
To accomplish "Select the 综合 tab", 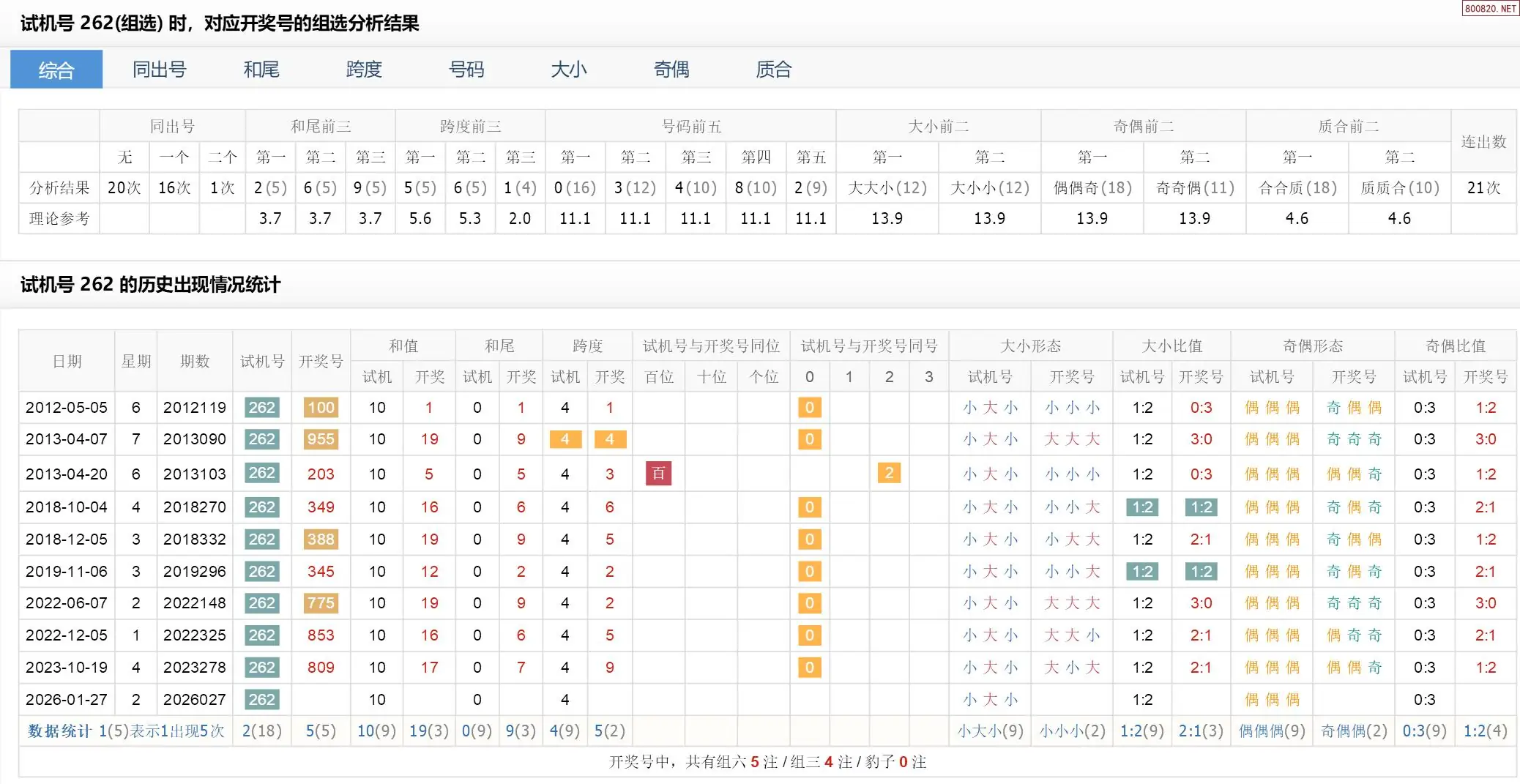I will pos(56,70).
